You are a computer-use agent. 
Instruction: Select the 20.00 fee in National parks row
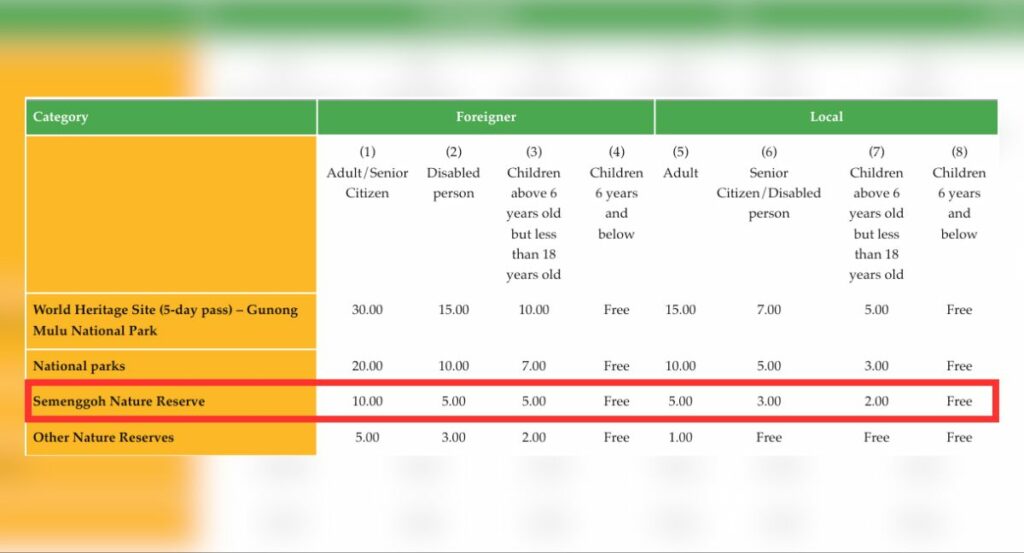click(367, 366)
